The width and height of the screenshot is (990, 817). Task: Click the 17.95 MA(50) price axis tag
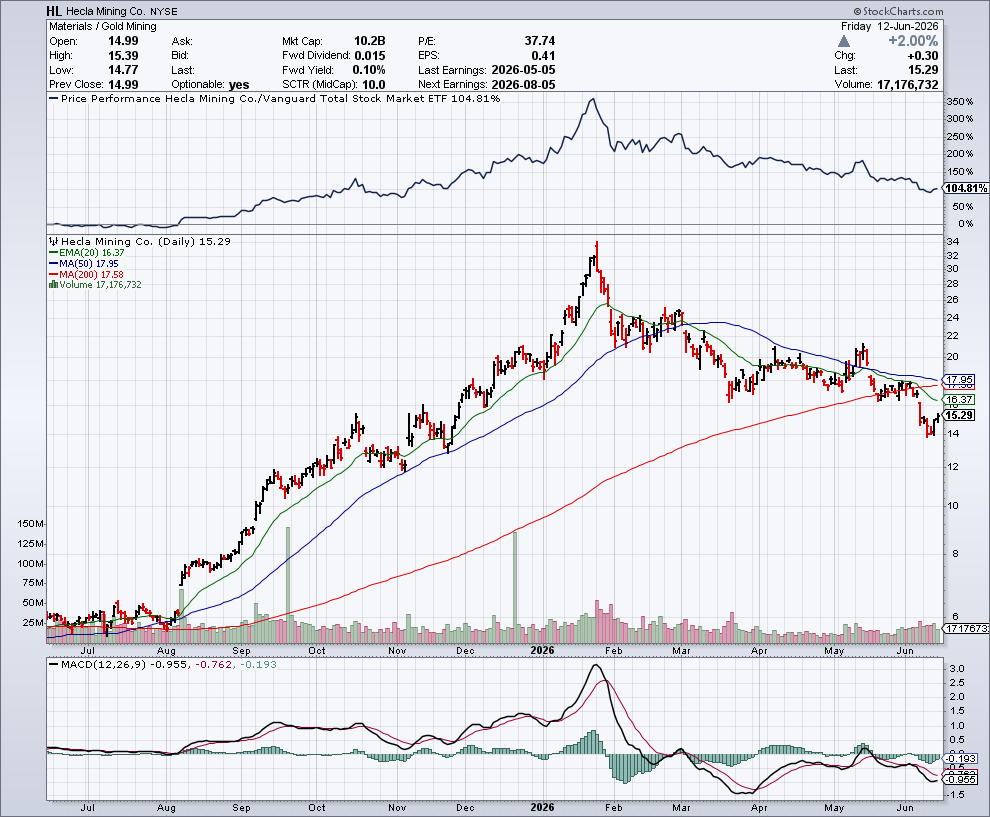[x=959, y=380]
